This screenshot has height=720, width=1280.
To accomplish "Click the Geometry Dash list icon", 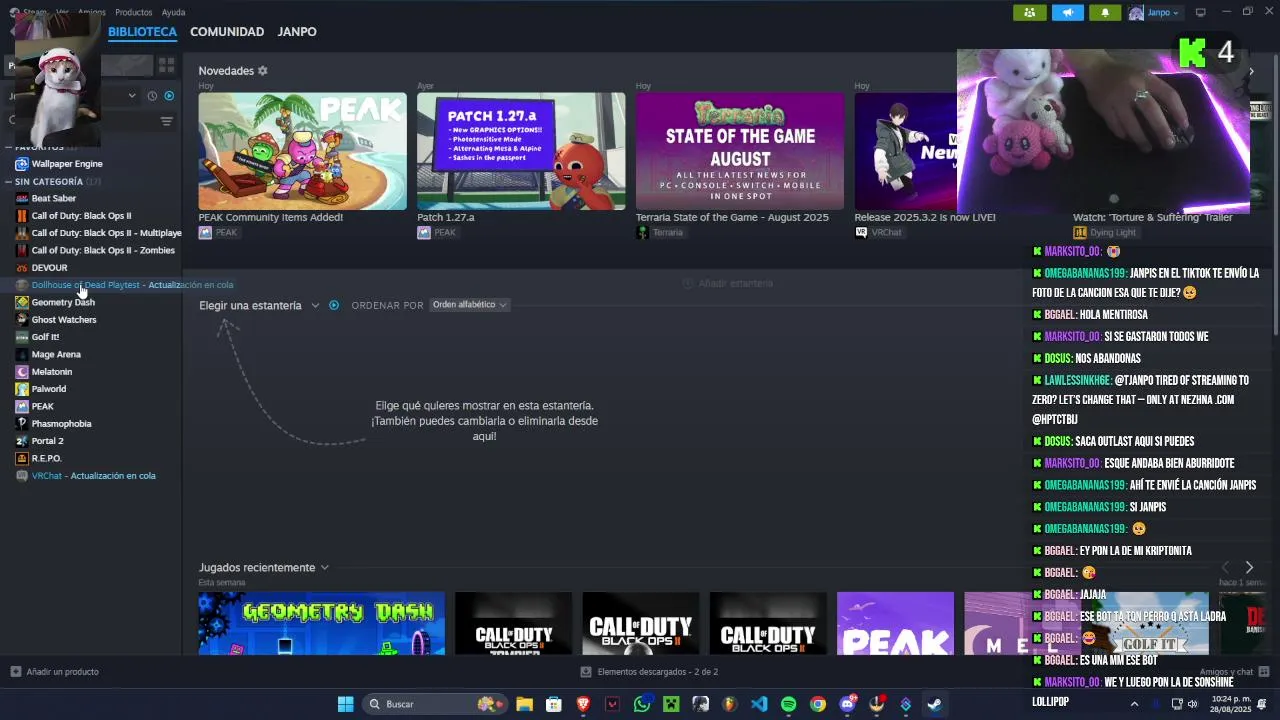I will [22, 302].
